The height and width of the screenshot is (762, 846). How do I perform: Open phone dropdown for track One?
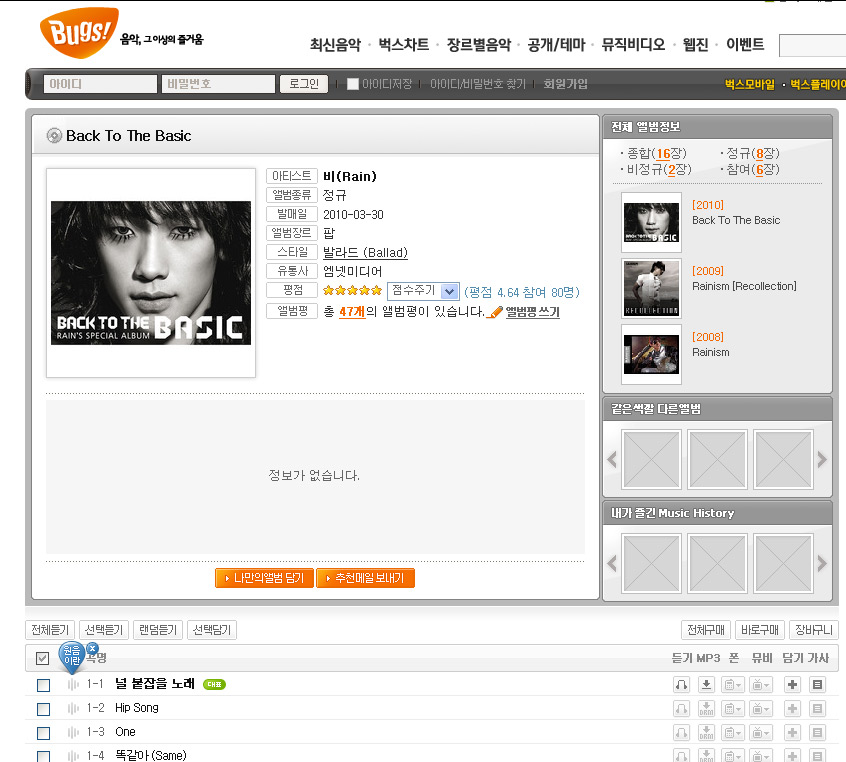click(734, 732)
